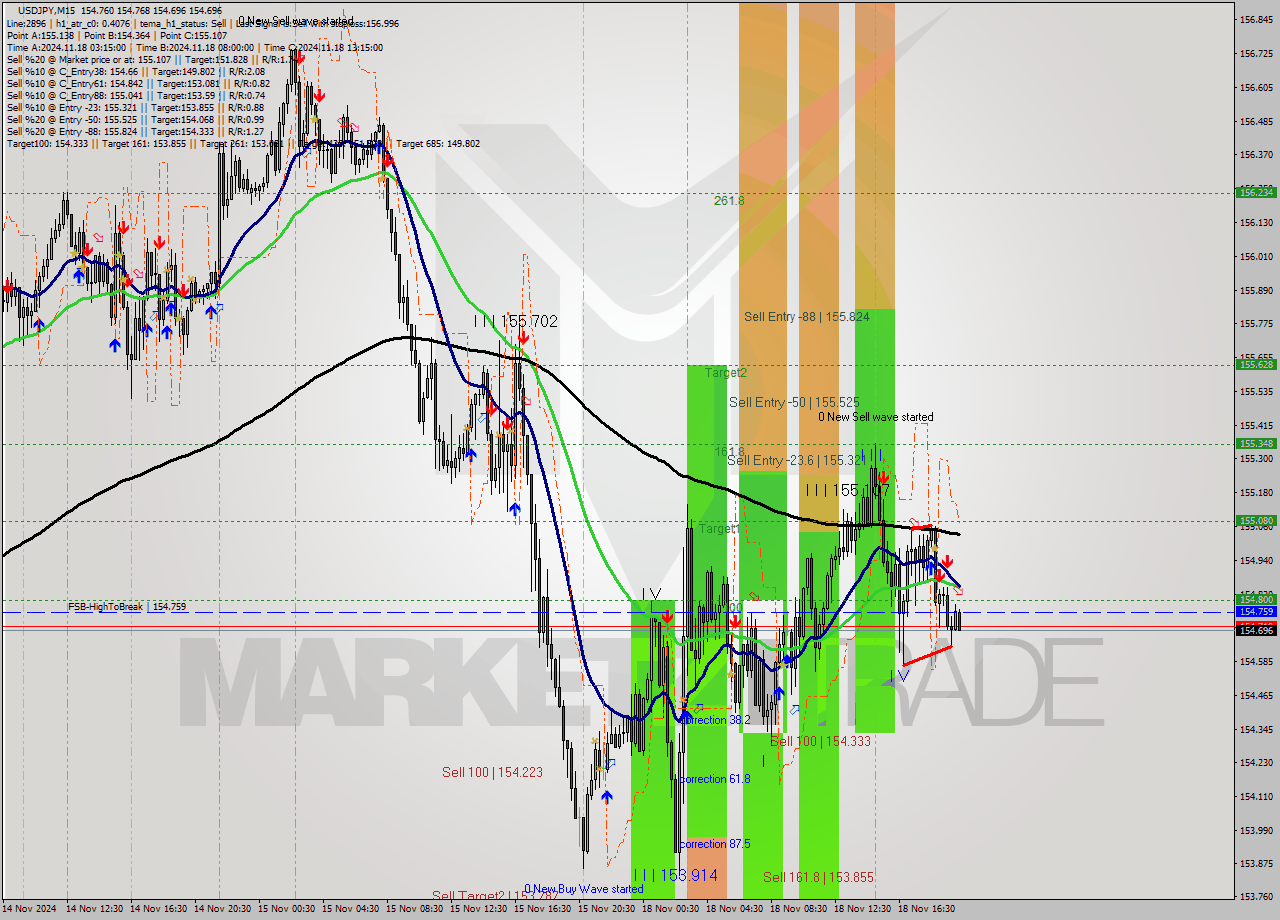Select the Sell 100 | 154.333 label

click(820, 741)
